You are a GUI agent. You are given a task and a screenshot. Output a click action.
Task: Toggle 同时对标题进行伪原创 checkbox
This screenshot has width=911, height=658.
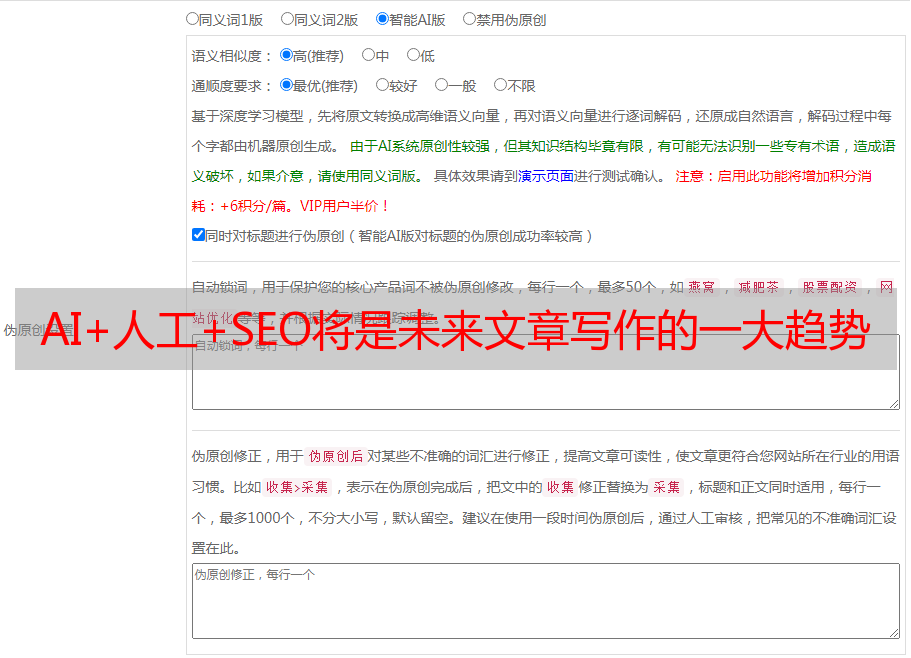tap(198, 235)
